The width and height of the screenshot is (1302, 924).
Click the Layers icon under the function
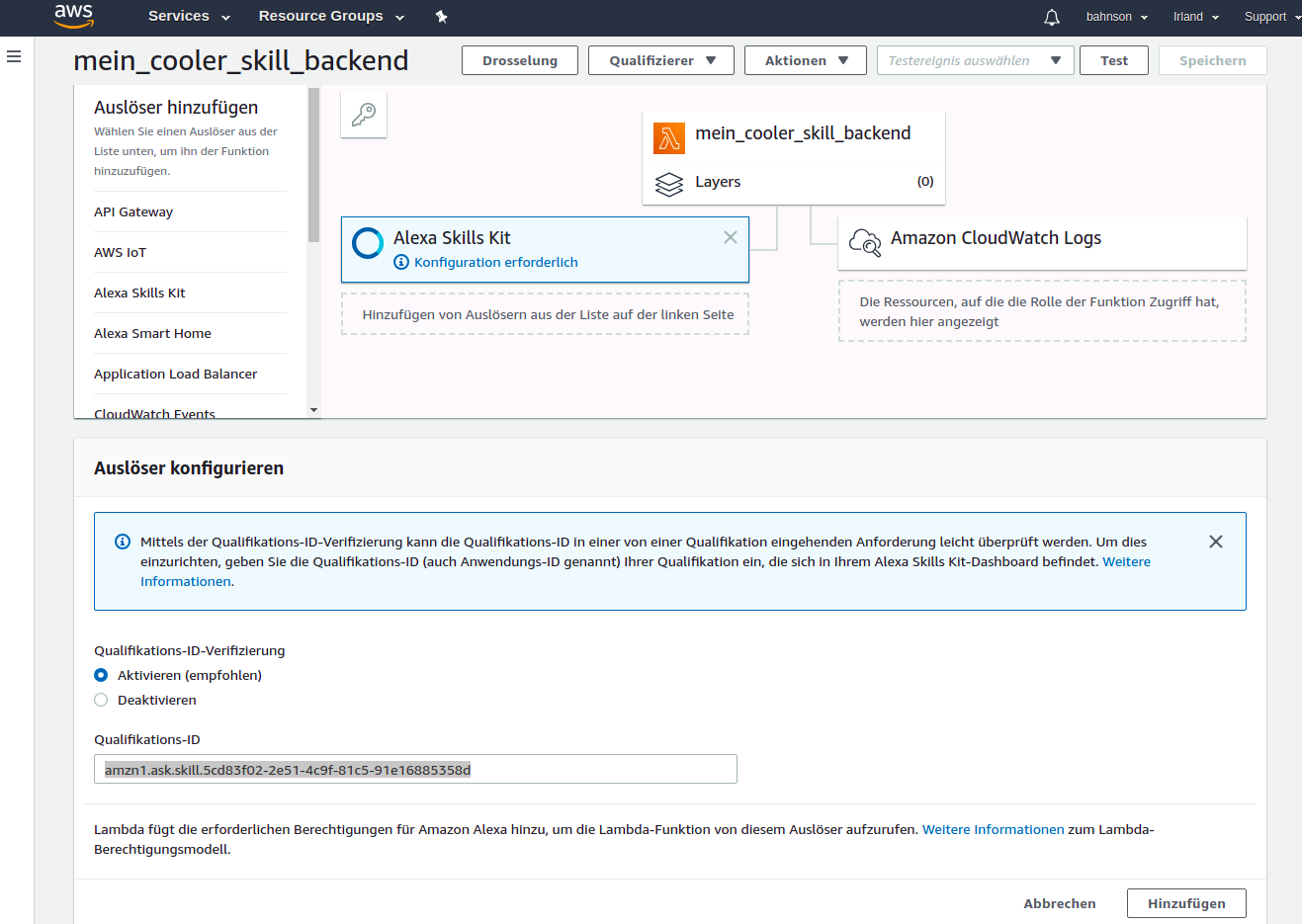tap(669, 183)
